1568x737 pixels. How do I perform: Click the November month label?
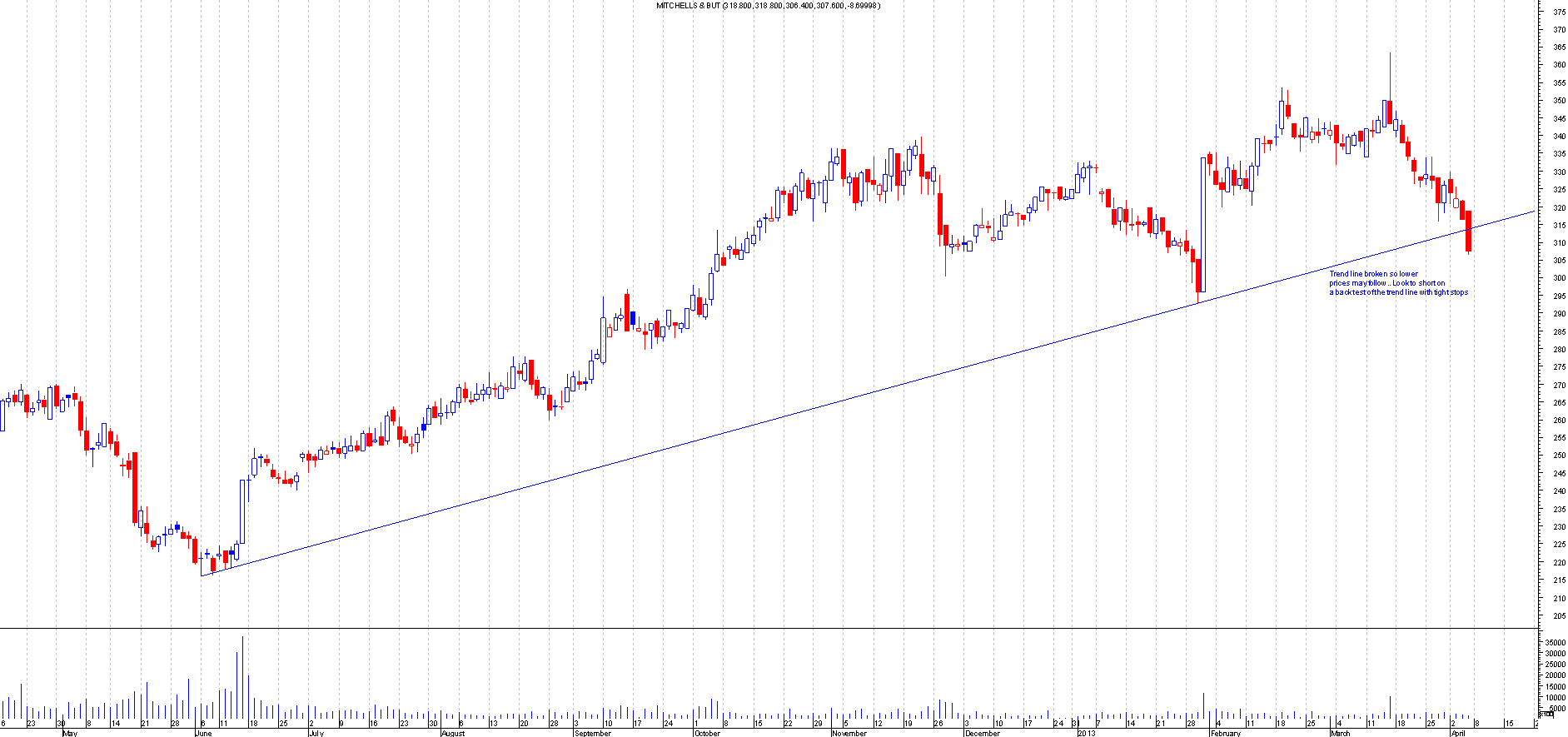pos(849,734)
